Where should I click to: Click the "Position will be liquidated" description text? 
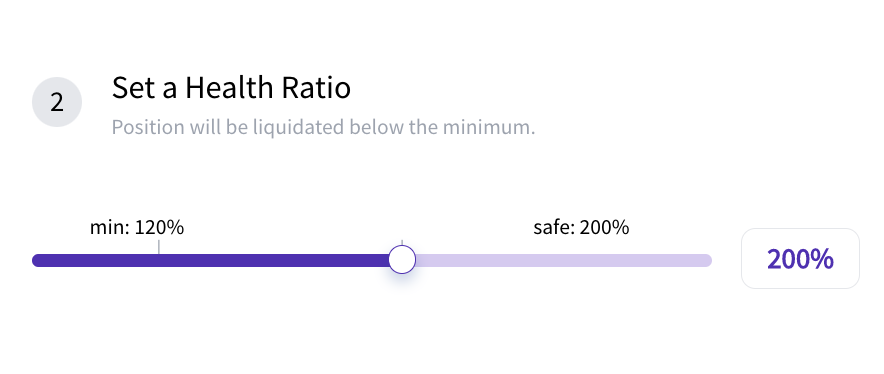click(323, 127)
